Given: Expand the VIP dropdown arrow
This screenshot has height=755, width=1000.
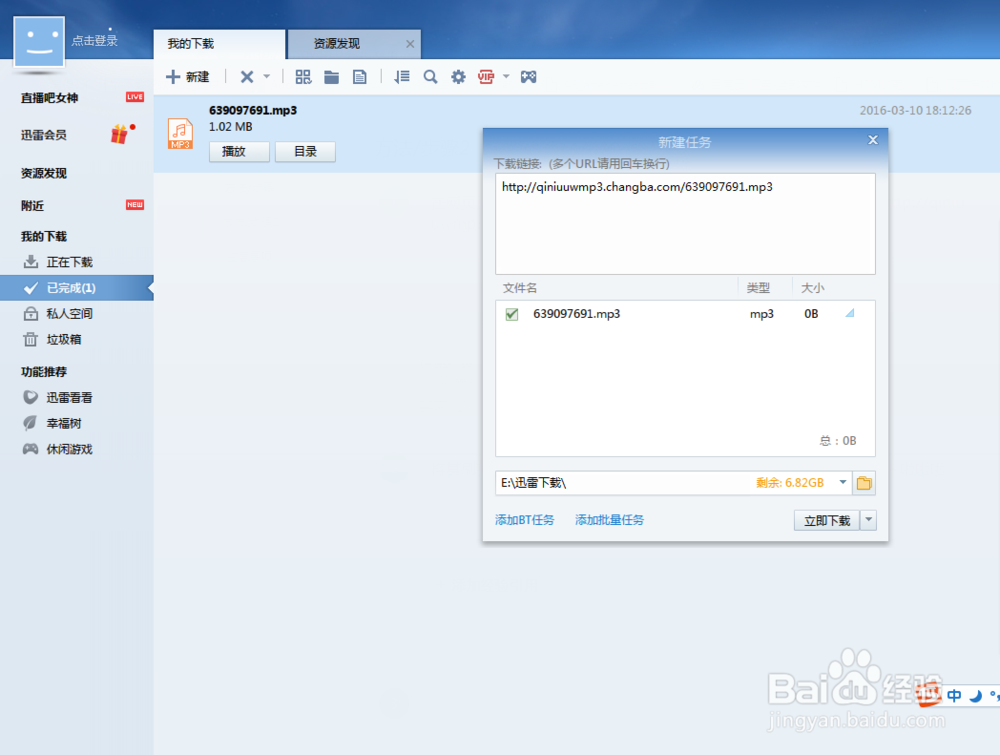Looking at the screenshot, I should (506, 77).
